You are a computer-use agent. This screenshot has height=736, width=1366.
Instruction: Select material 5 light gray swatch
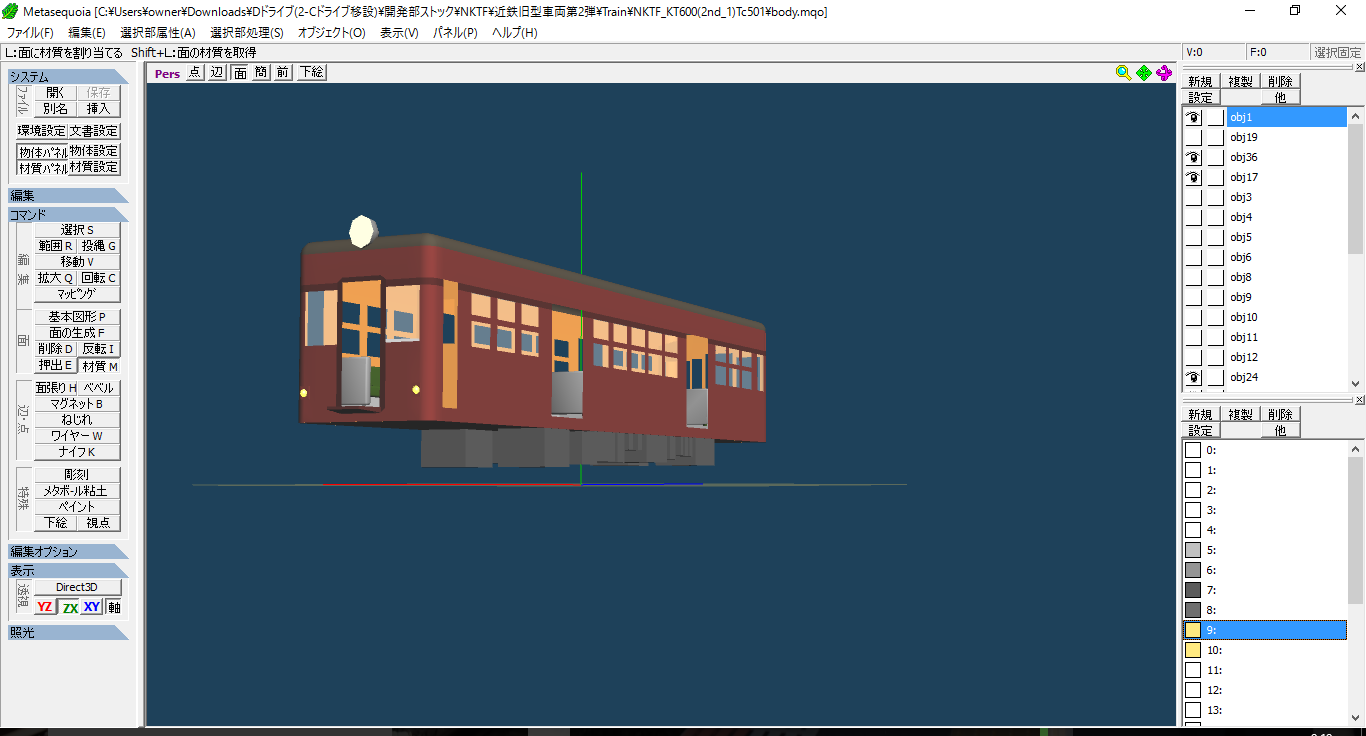click(x=1192, y=550)
